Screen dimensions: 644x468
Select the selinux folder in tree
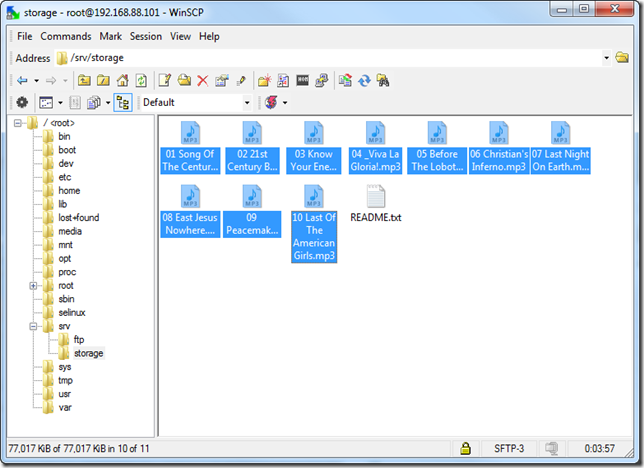pyautogui.click(x=72, y=313)
